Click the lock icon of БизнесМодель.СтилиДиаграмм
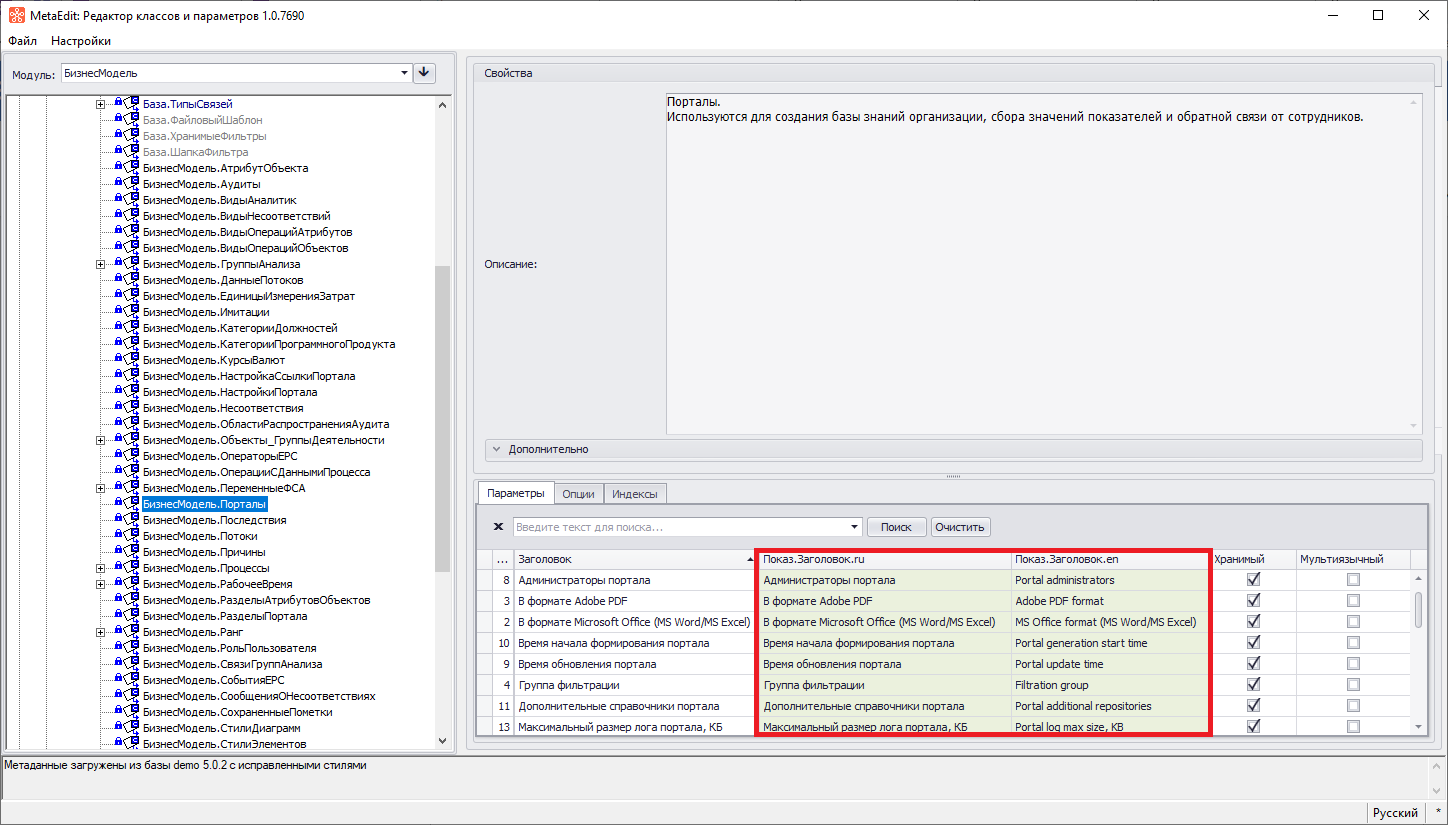 coord(119,728)
